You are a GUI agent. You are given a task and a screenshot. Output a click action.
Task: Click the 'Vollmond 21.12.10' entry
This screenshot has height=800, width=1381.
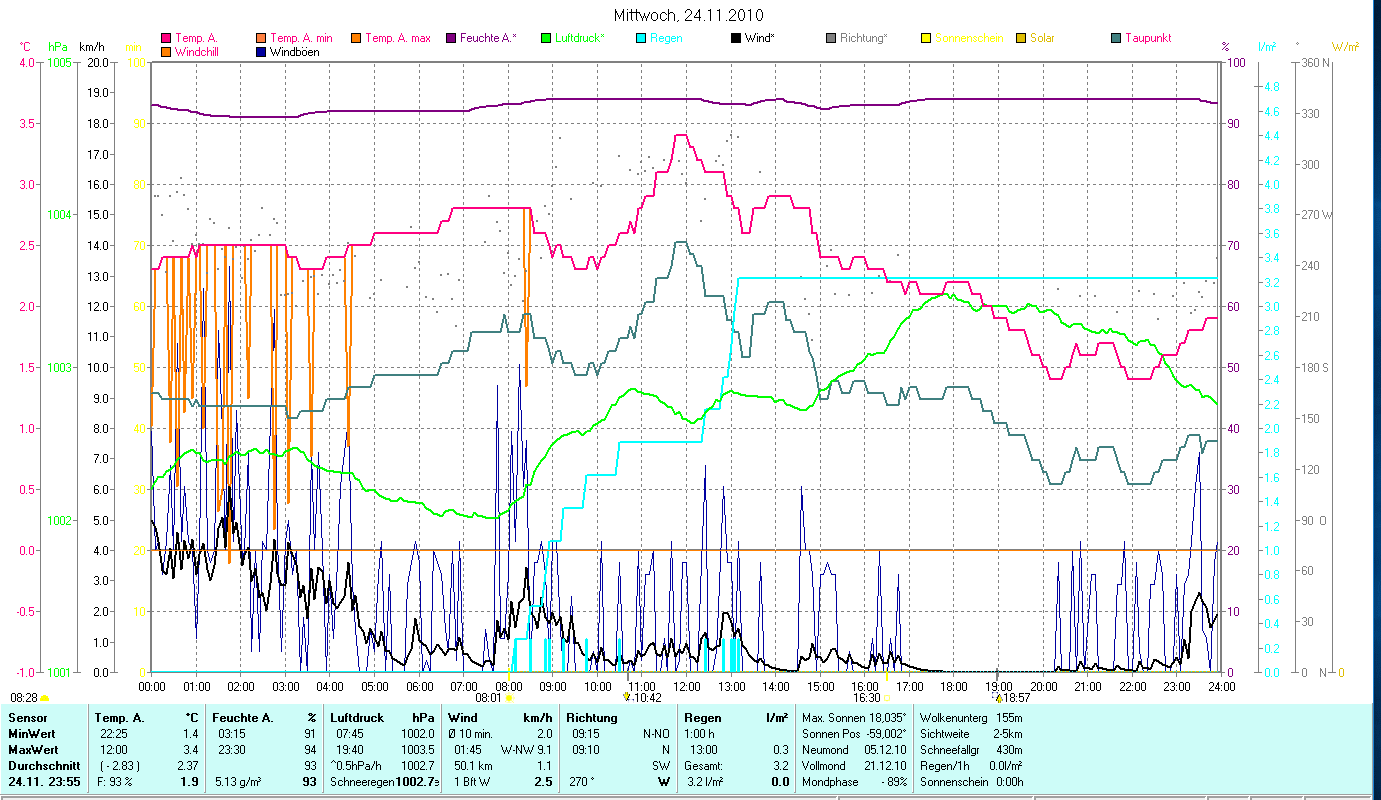853,765
